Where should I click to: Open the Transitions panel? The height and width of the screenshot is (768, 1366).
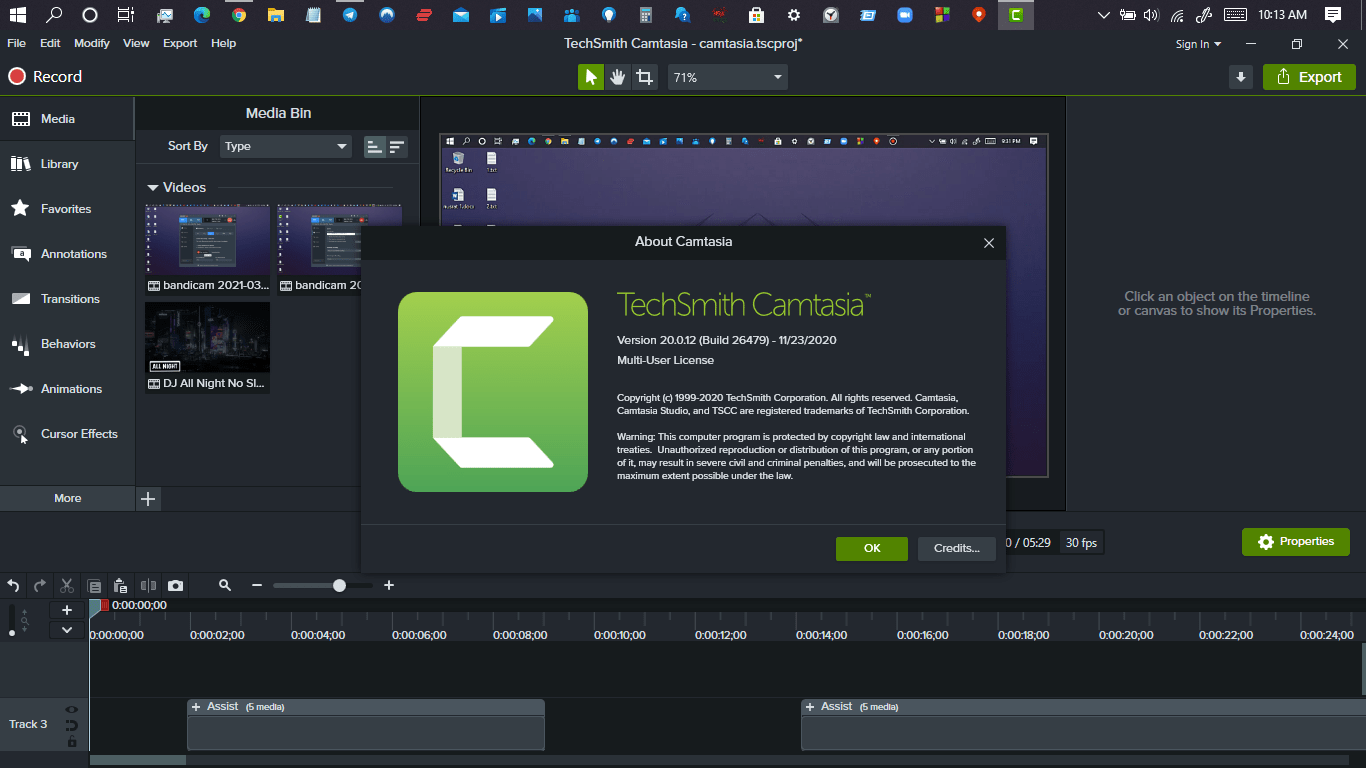pyautogui.click(x=67, y=299)
